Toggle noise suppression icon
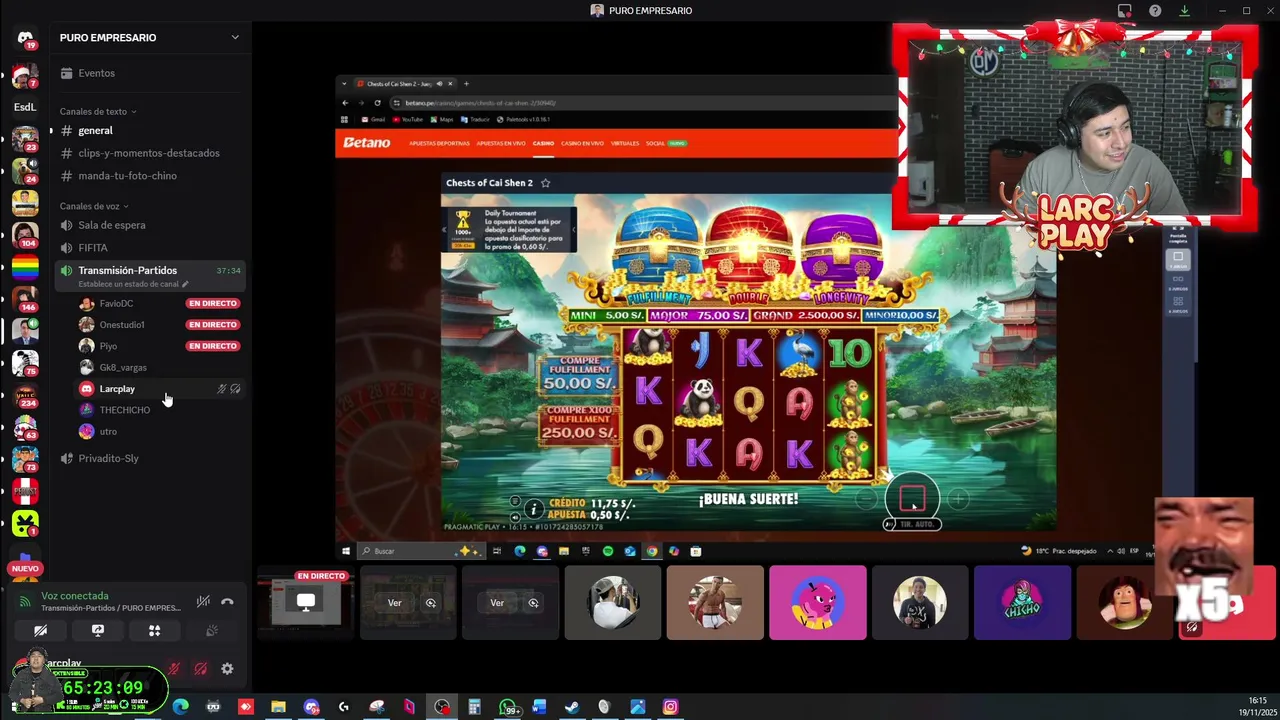This screenshot has height=720, width=1280. pos(203,601)
